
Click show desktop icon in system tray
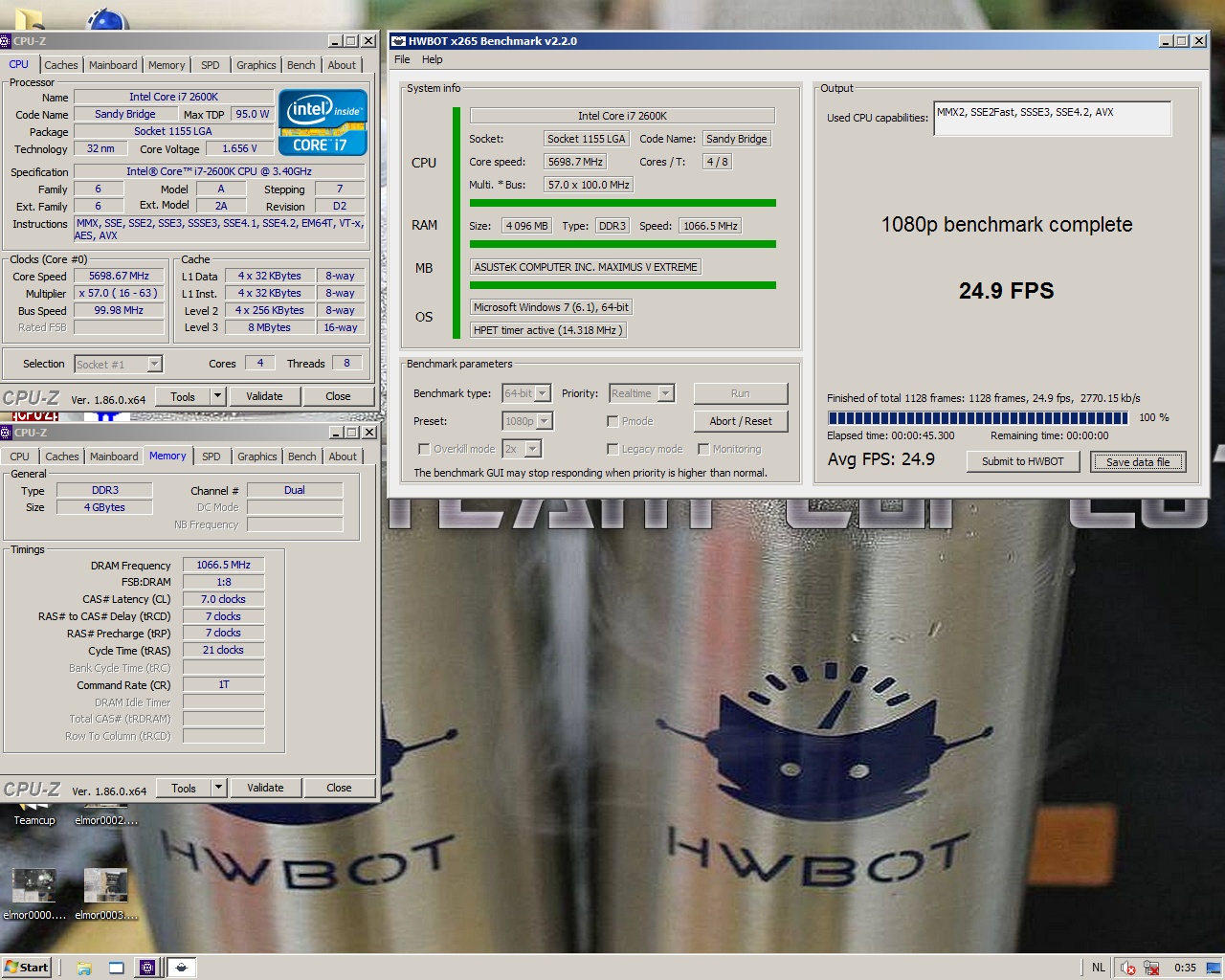[1215, 968]
